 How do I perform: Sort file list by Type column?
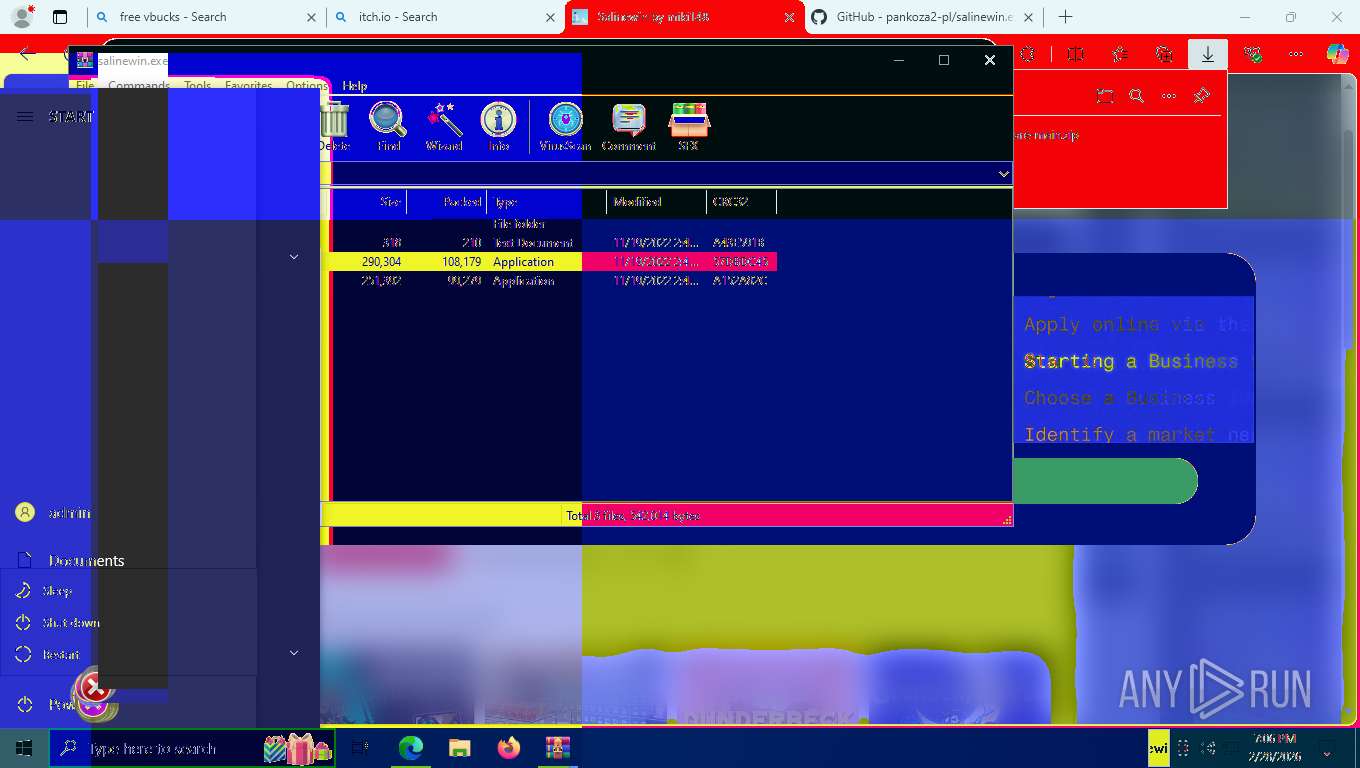(547, 202)
